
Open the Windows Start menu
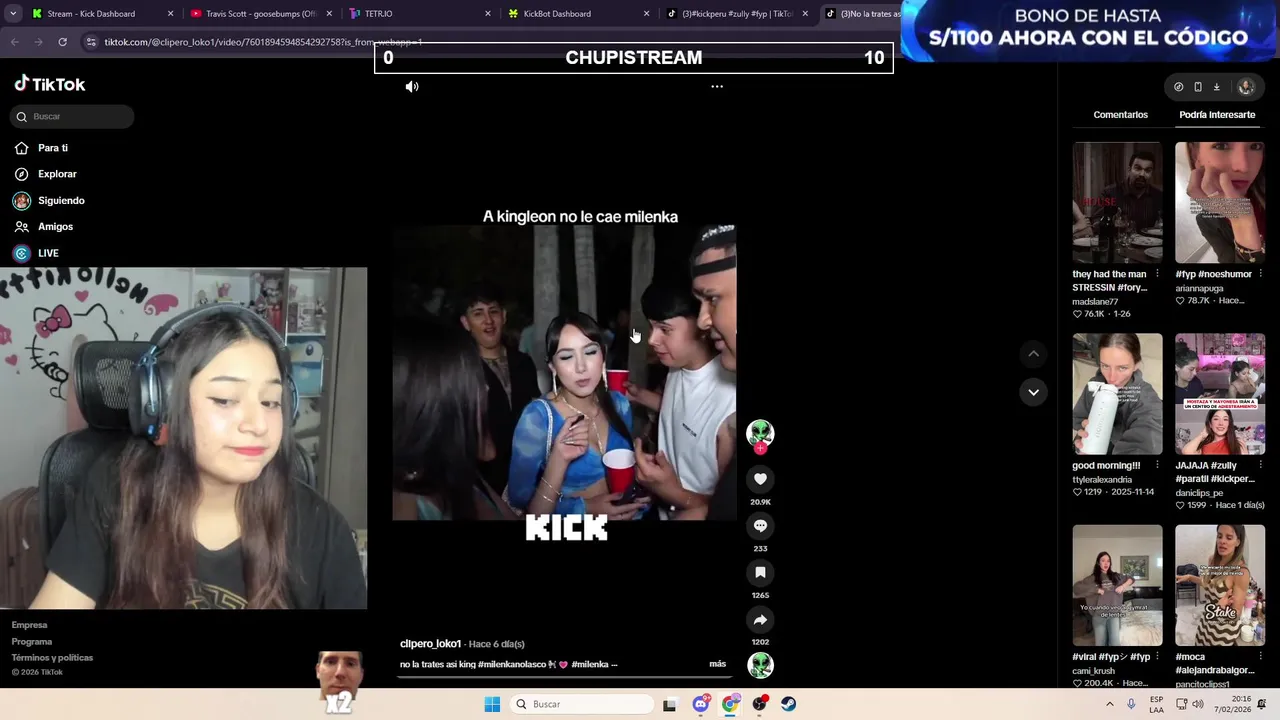[492, 704]
